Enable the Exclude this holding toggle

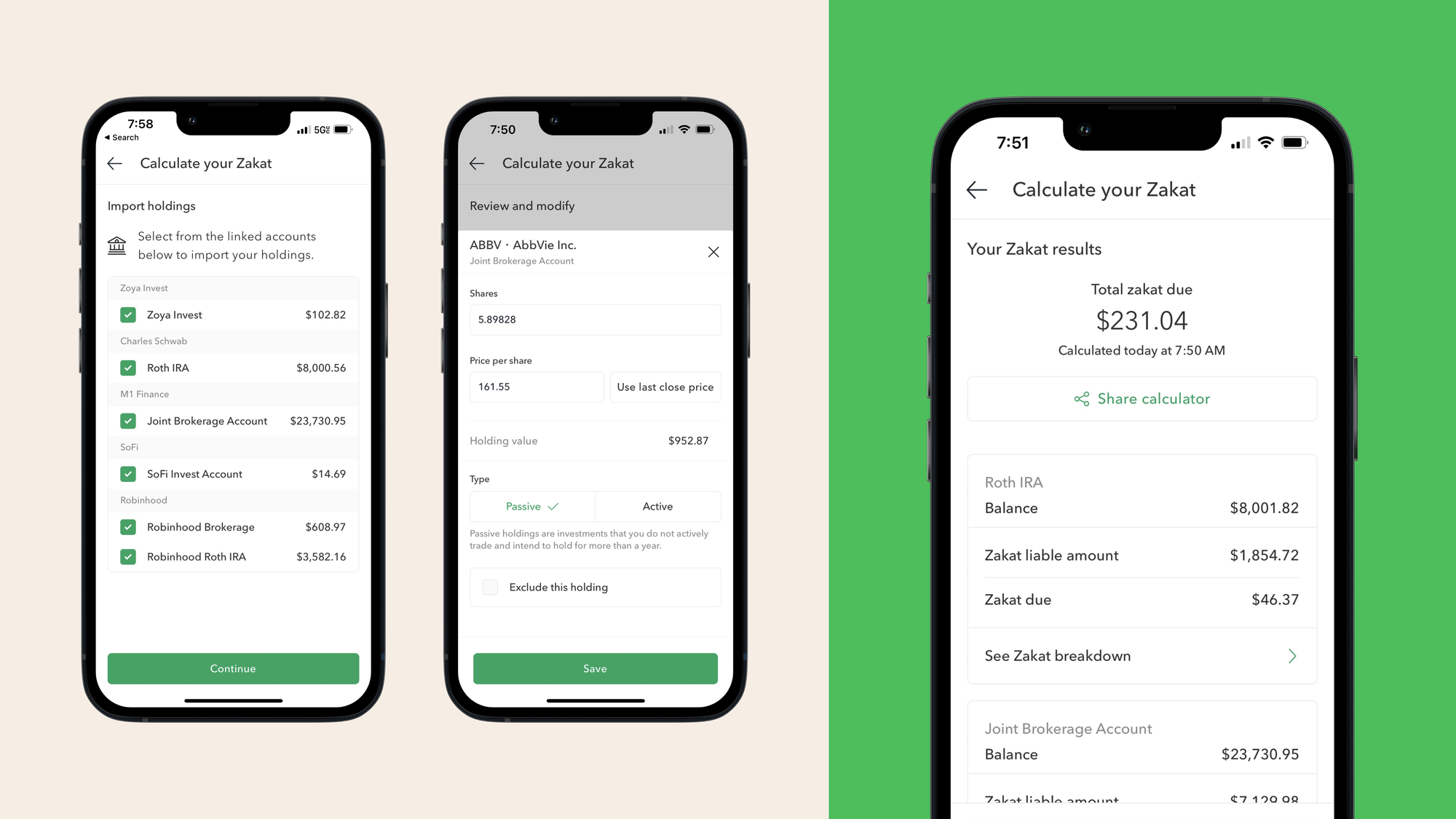click(x=489, y=587)
